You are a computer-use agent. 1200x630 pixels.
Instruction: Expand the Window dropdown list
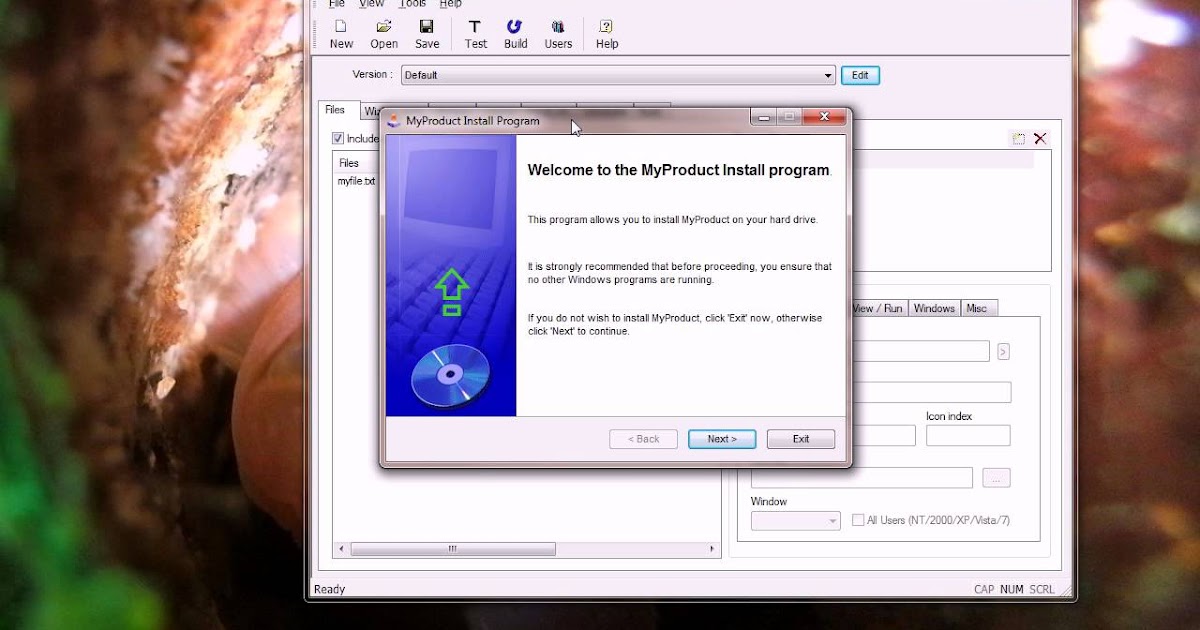(833, 521)
